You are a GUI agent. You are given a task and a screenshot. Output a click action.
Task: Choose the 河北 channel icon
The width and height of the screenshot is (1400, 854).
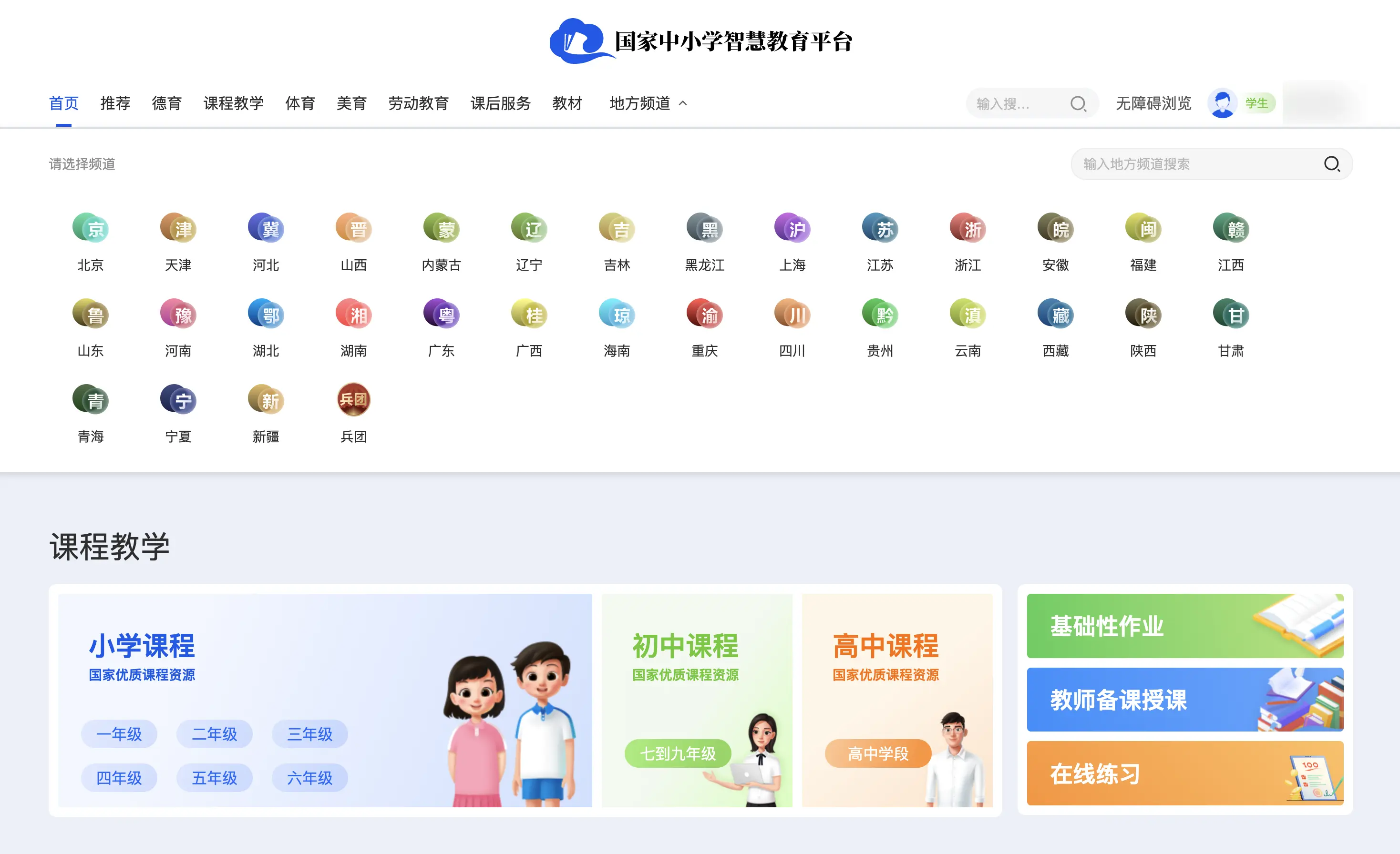(x=266, y=228)
